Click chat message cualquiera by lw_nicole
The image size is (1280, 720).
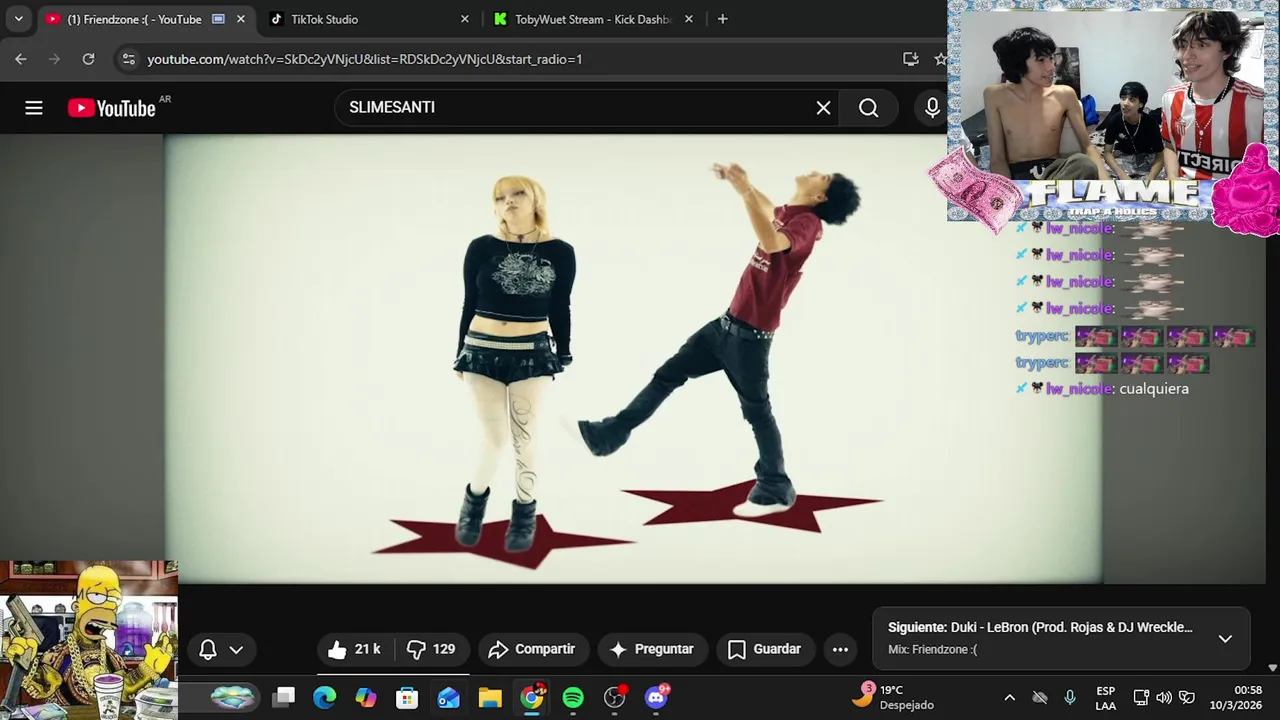pos(1154,389)
